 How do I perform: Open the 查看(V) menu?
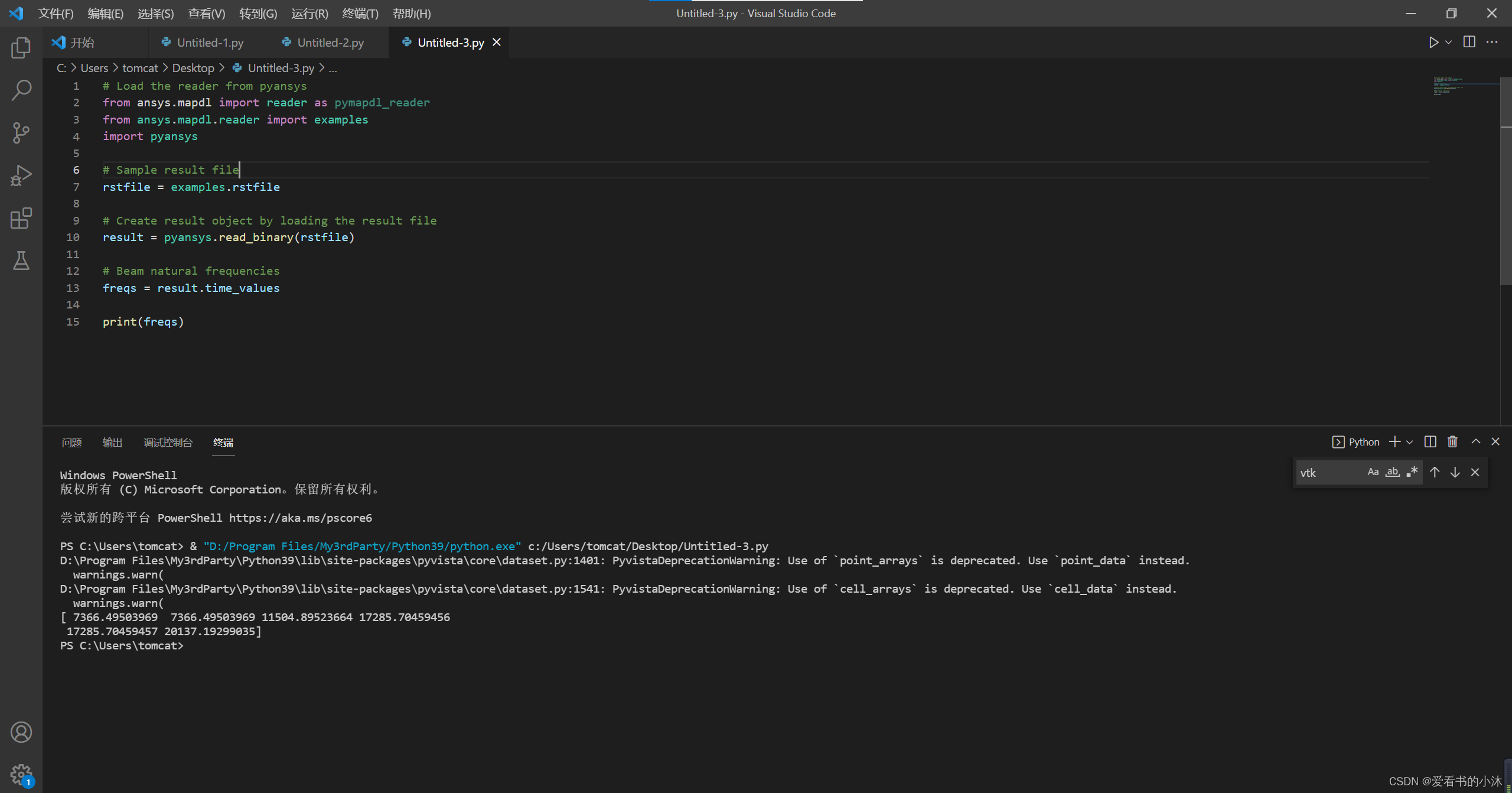pyautogui.click(x=206, y=13)
